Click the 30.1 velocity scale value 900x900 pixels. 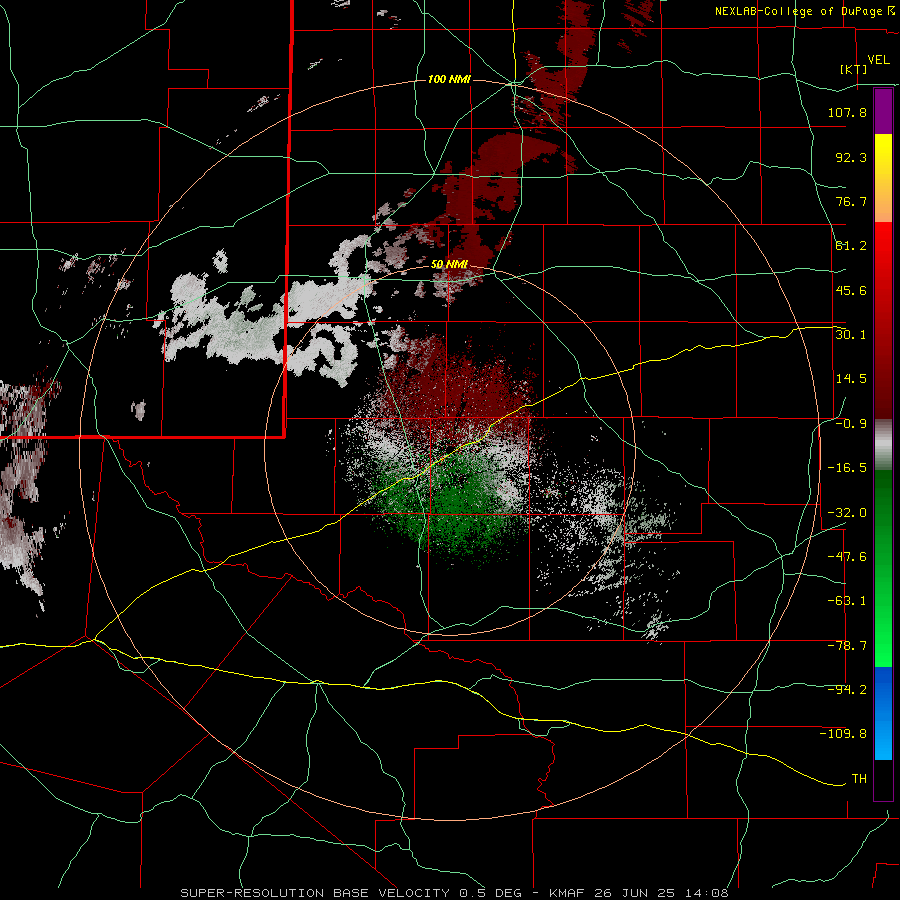(x=851, y=335)
